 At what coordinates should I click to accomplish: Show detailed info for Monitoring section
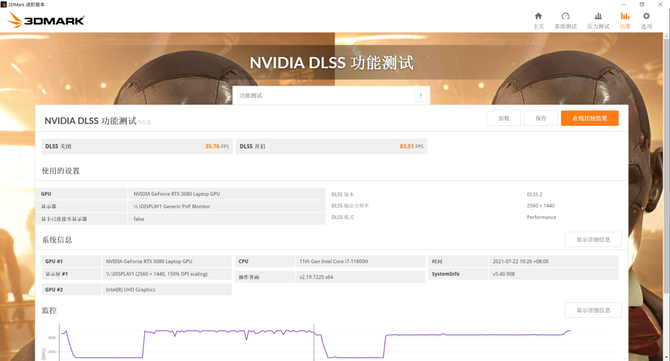(593, 310)
